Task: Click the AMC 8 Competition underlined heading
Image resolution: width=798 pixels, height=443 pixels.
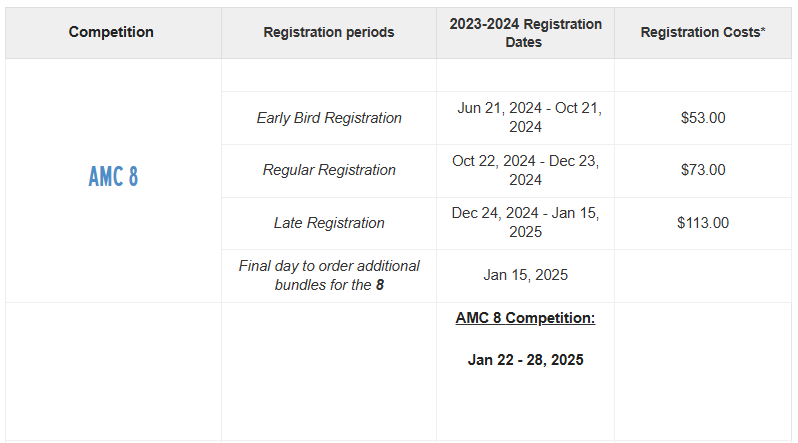Action: [x=525, y=318]
